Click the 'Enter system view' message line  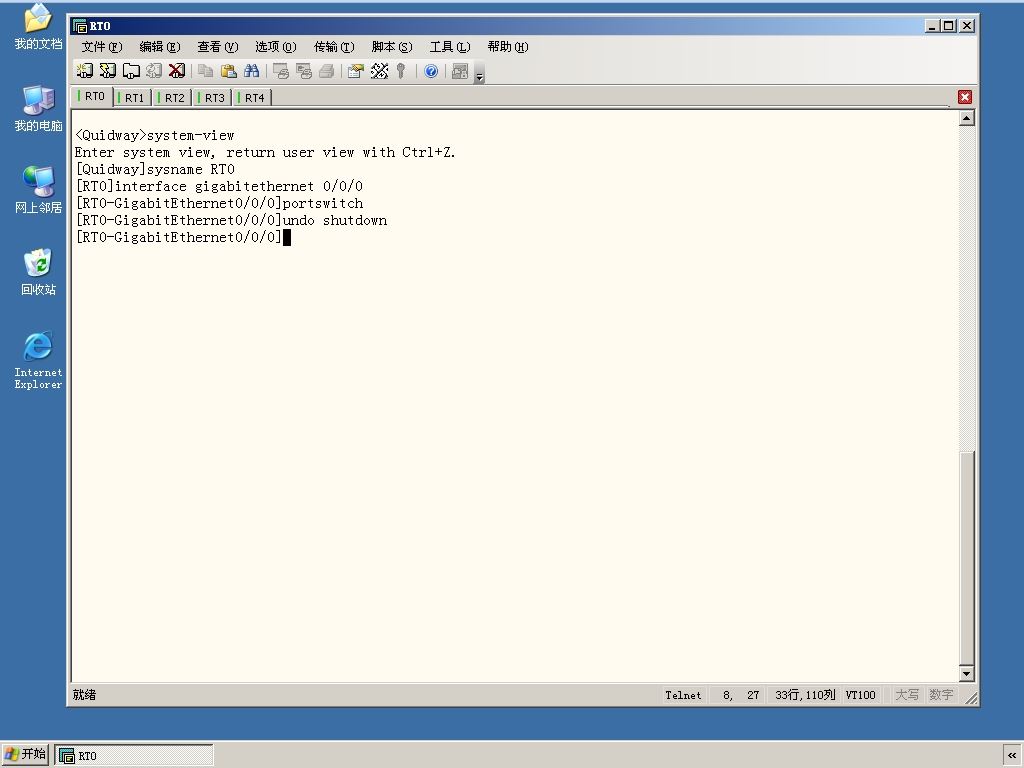click(265, 152)
